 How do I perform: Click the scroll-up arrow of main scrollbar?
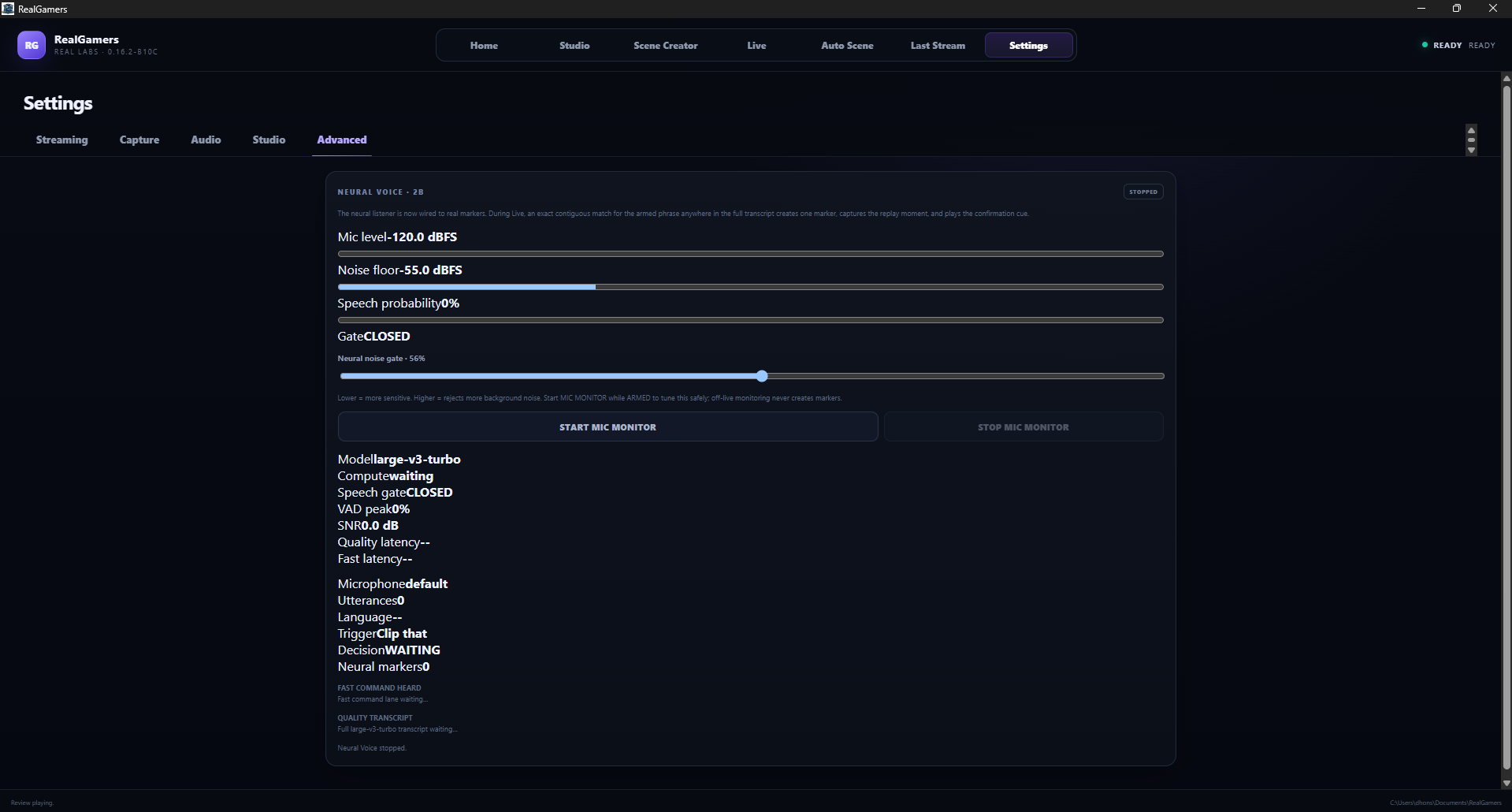1506,78
